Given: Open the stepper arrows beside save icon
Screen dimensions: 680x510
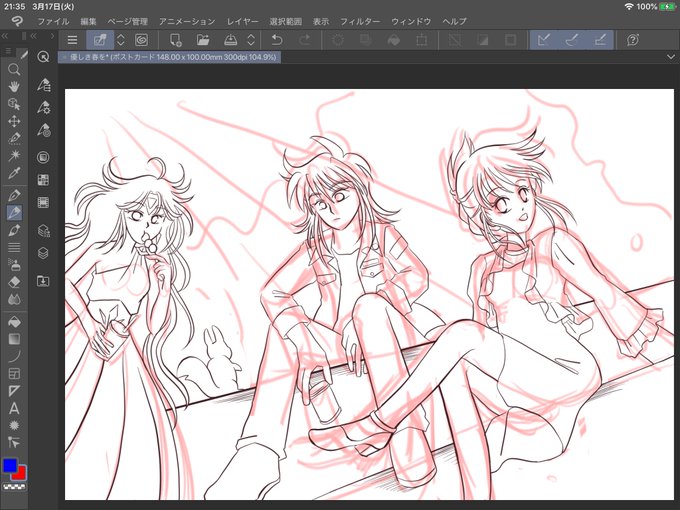Looking at the screenshot, I should (251, 40).
